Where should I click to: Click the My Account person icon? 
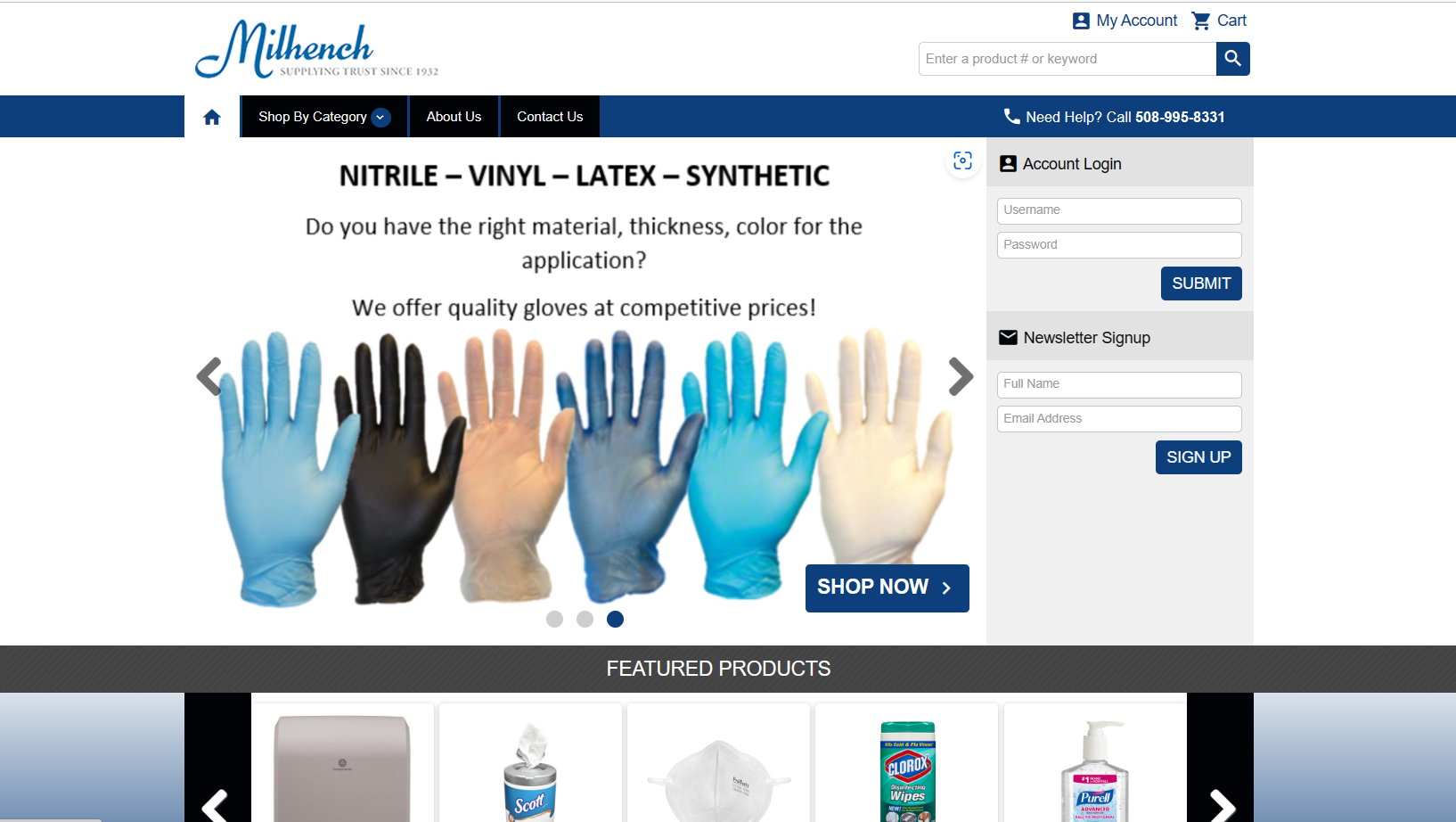tap(1081, 21)
